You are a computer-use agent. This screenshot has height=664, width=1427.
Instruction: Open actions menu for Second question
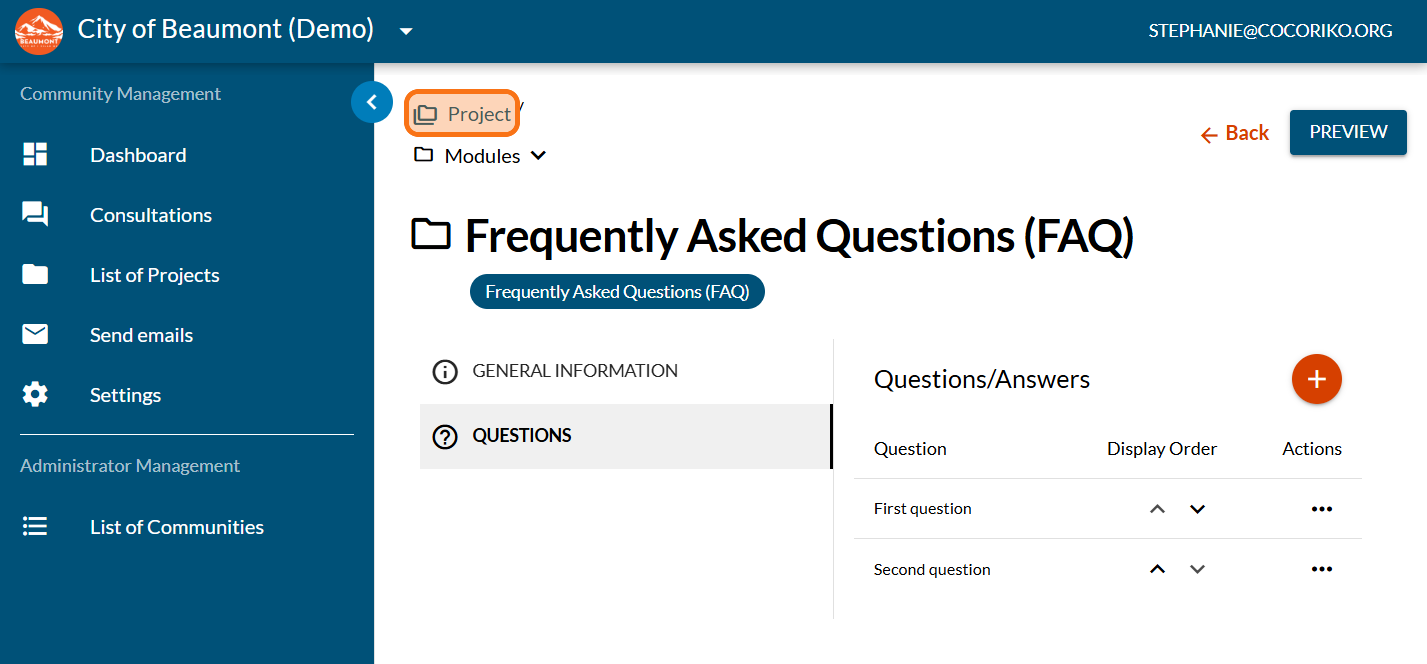[1321, 570]
